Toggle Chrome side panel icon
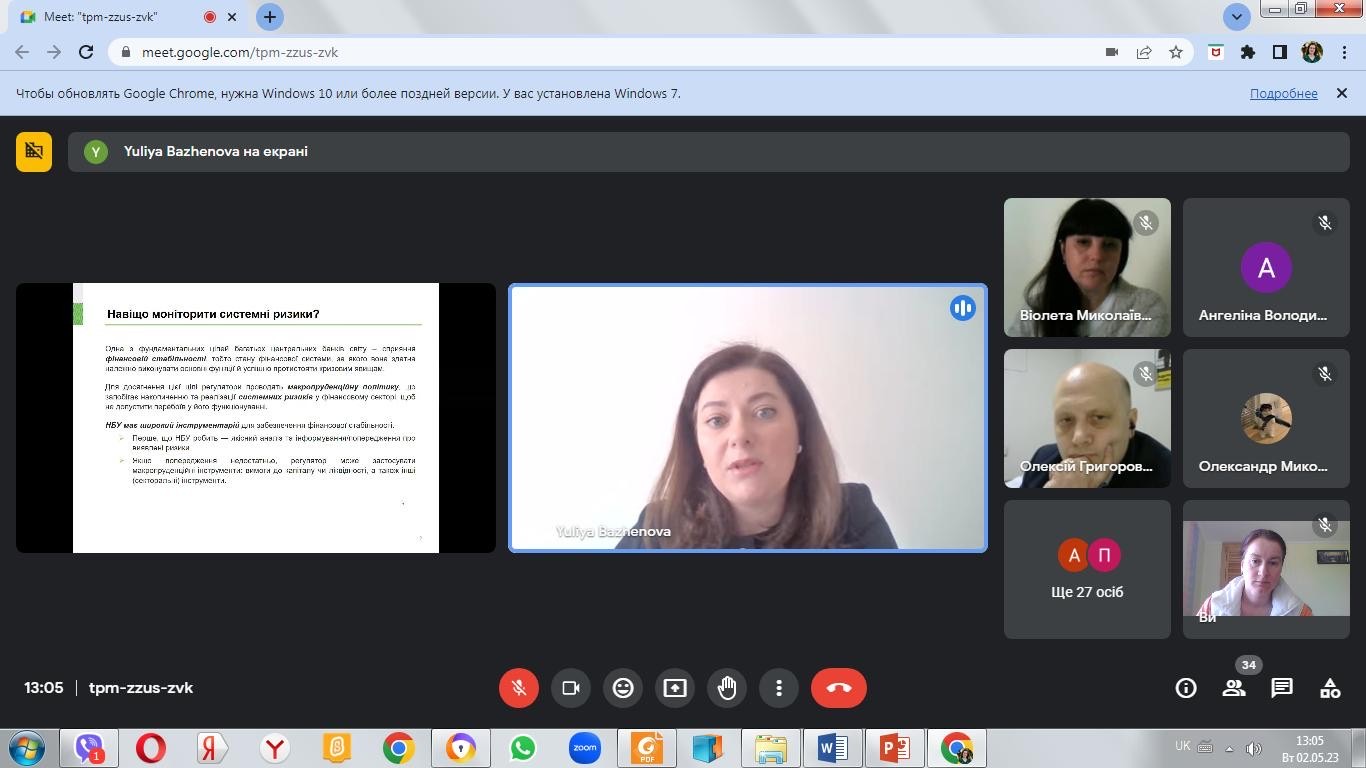Screen dimensions: 1366x768 pos(1279,52)
